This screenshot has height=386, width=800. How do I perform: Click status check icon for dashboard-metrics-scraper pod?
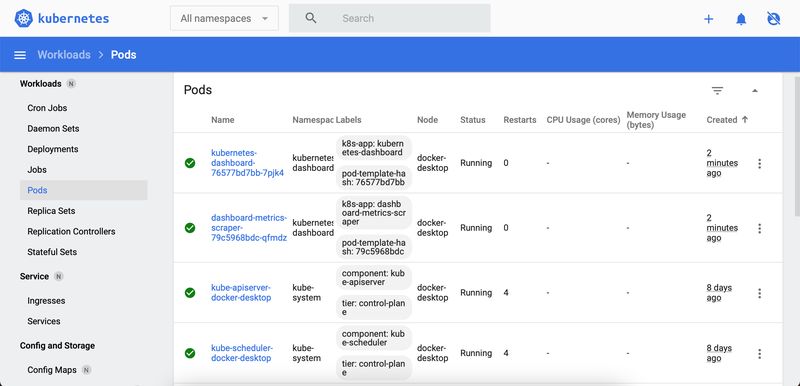click(x=190, y=228)
